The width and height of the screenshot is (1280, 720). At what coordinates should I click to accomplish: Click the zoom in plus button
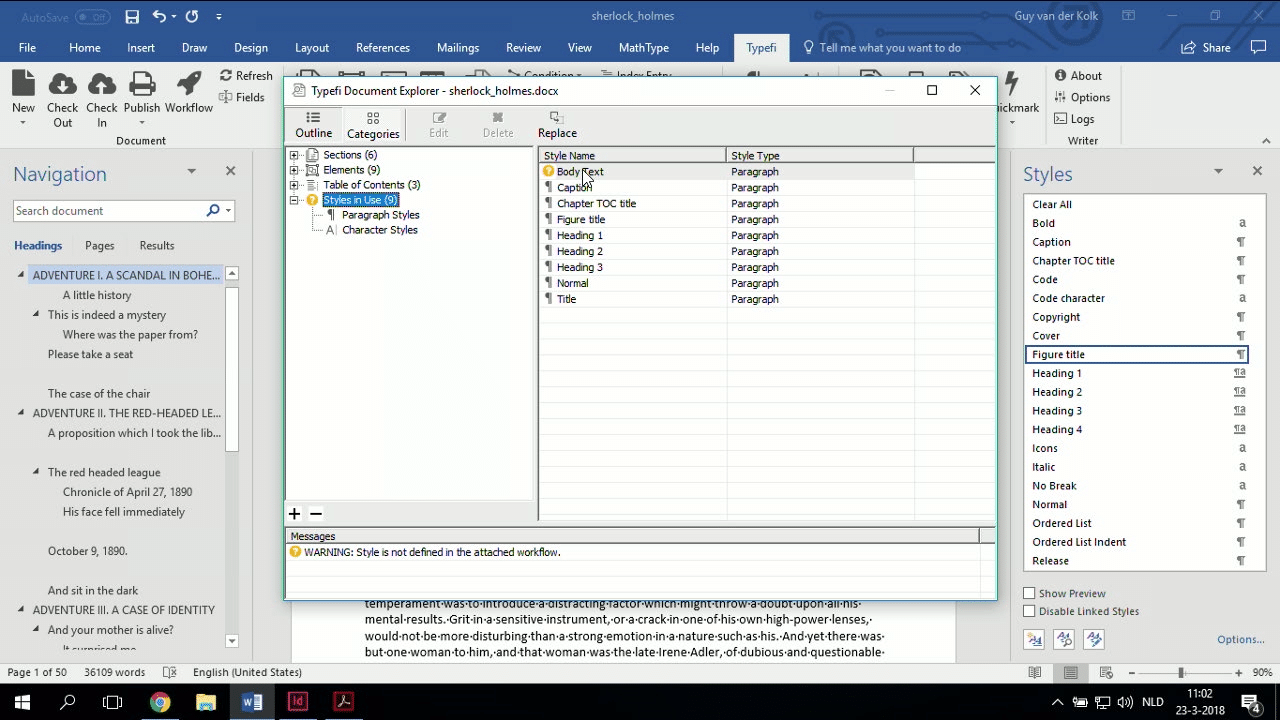(1239, 673)
